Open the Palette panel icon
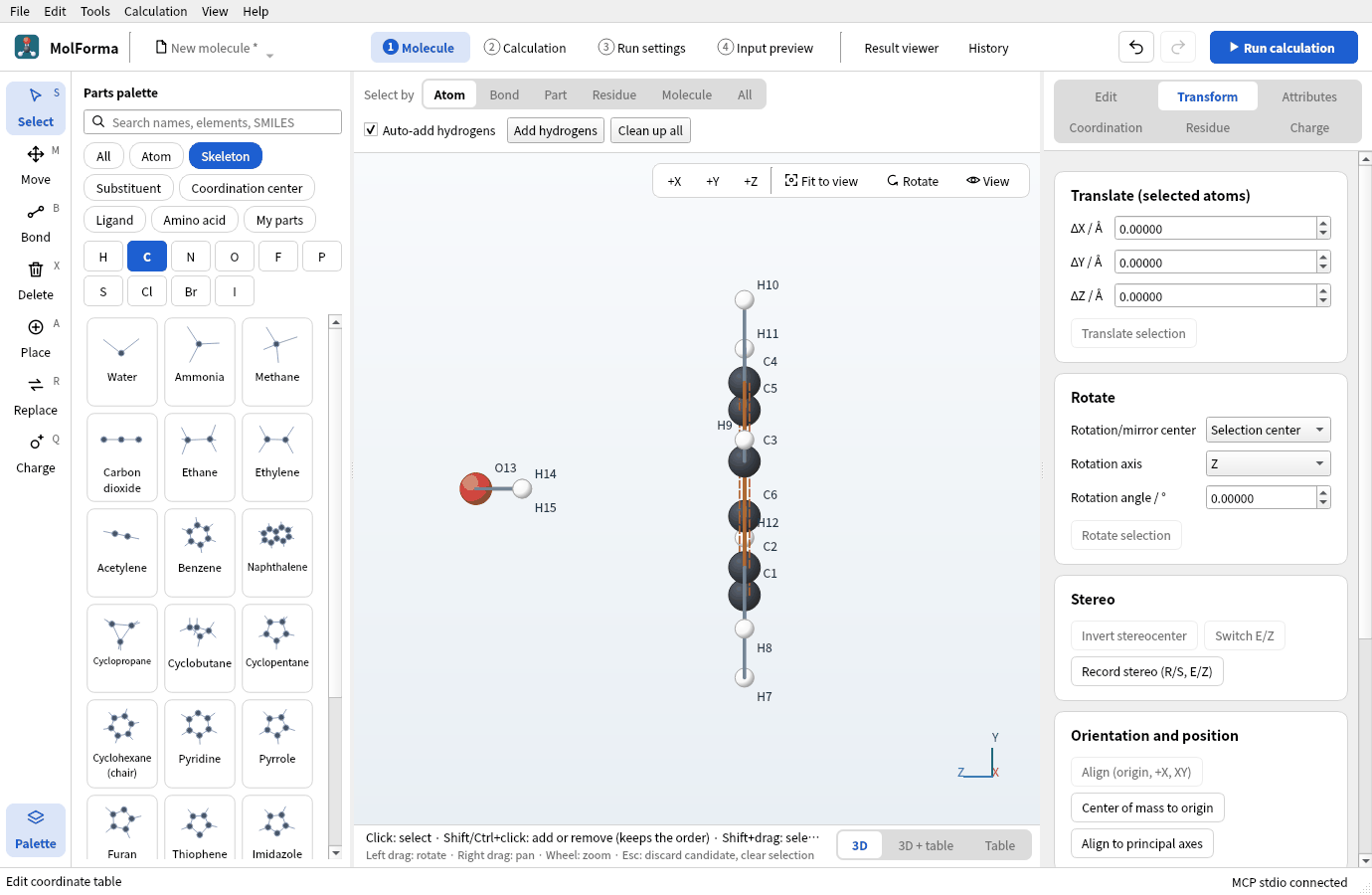The height and width of the screenshot is (895, 1372). point(36,829)
